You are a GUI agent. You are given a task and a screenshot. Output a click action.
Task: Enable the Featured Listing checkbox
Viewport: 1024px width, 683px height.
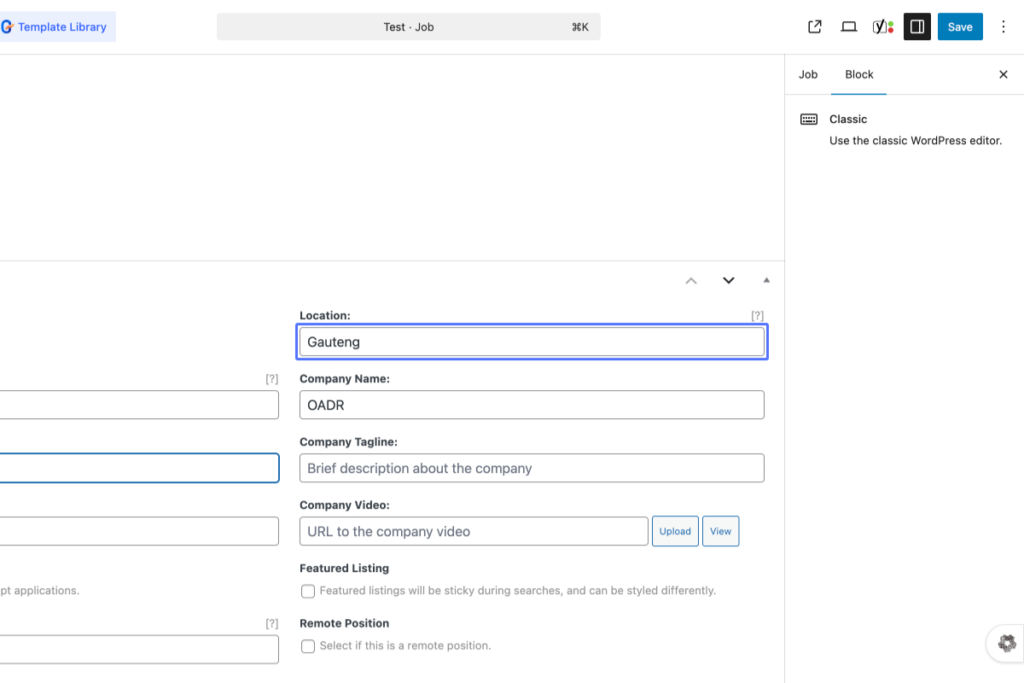coord(308,591)
